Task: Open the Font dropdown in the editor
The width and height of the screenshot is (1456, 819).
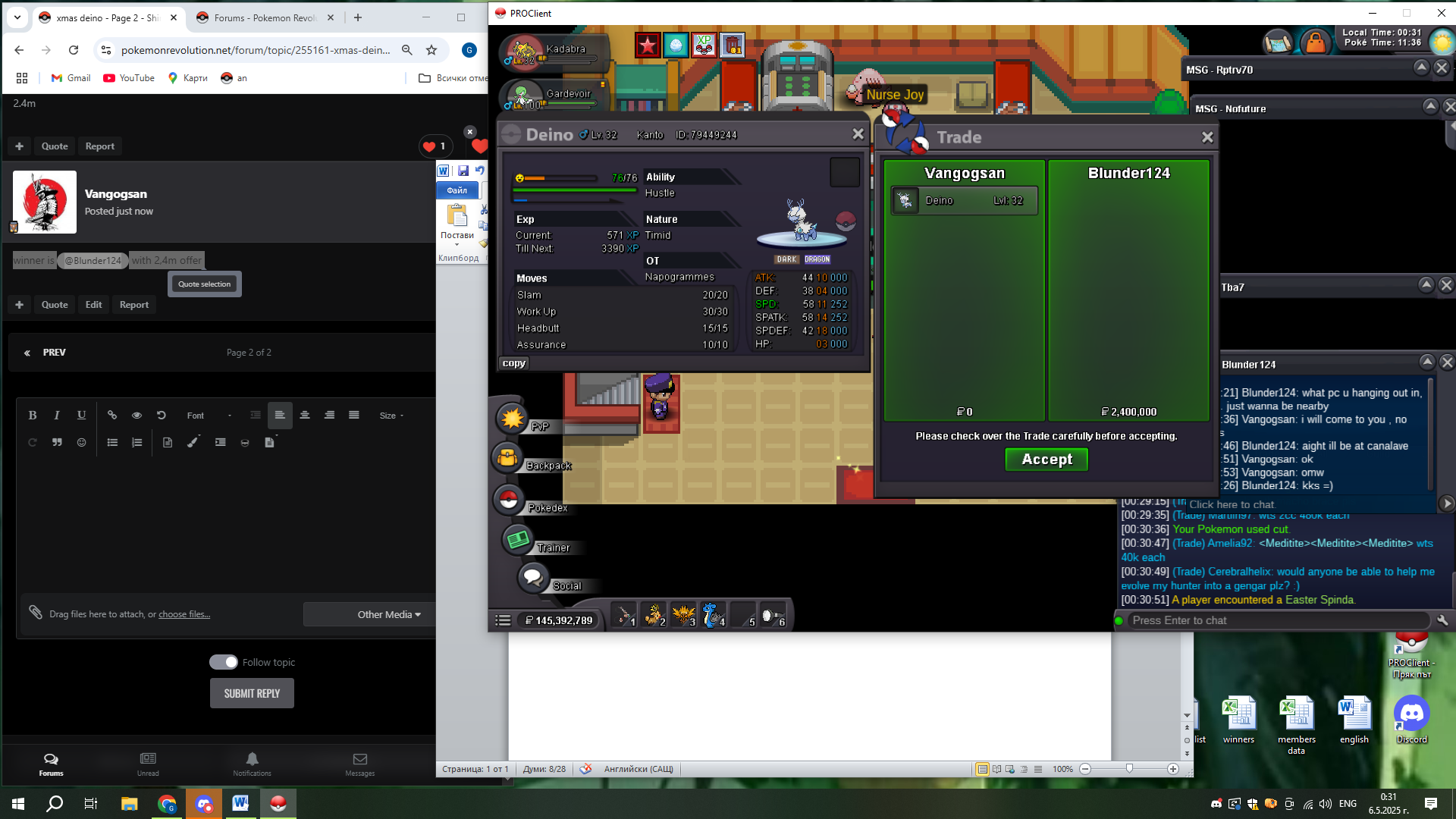Action: tap(209, 416)
